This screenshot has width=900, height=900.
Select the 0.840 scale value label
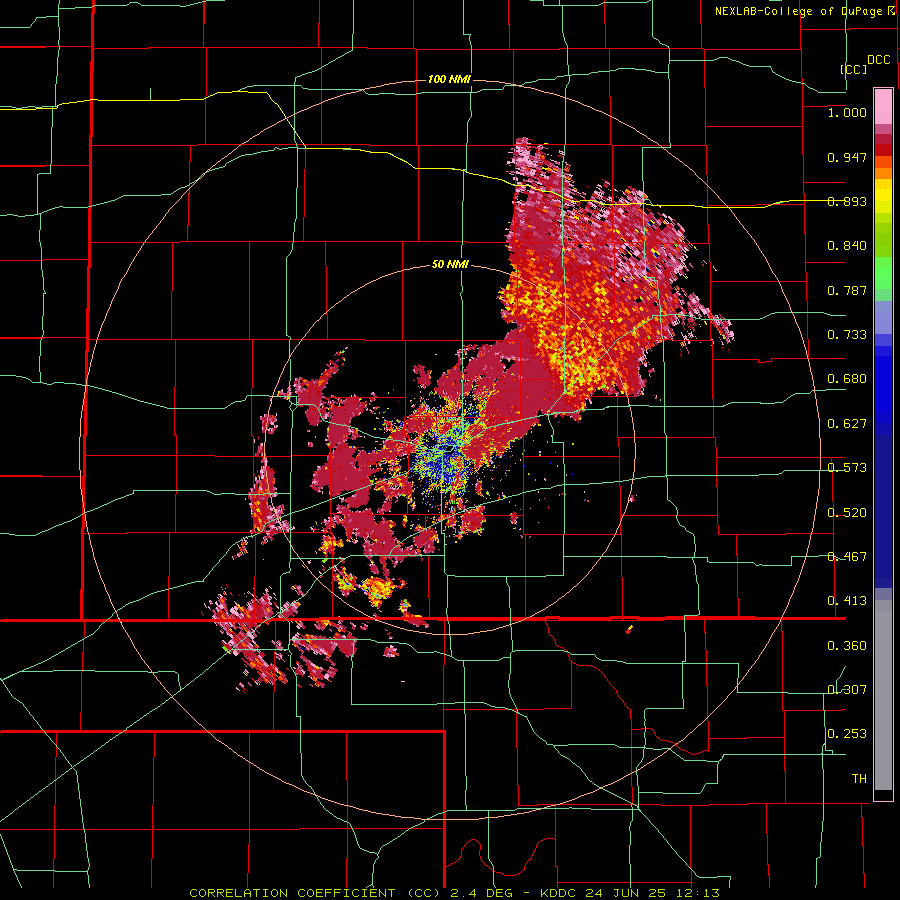coord(847,246)
